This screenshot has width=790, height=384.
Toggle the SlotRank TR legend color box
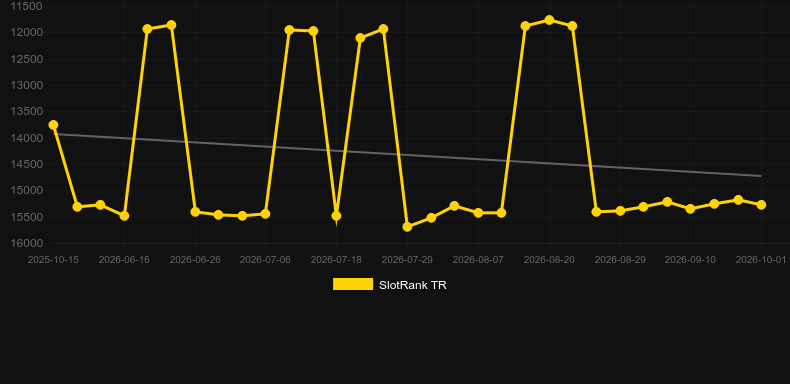point(353,284)
